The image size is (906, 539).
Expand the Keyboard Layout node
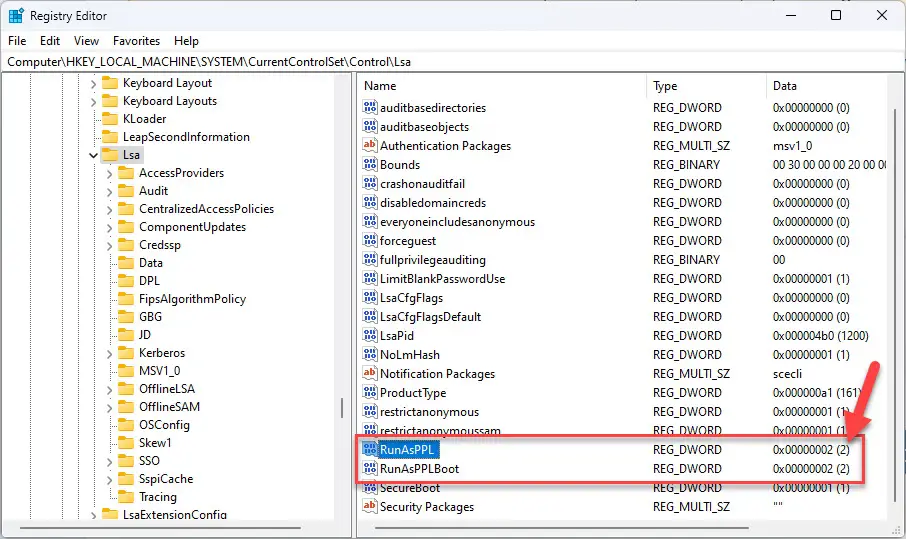point(94,83)
